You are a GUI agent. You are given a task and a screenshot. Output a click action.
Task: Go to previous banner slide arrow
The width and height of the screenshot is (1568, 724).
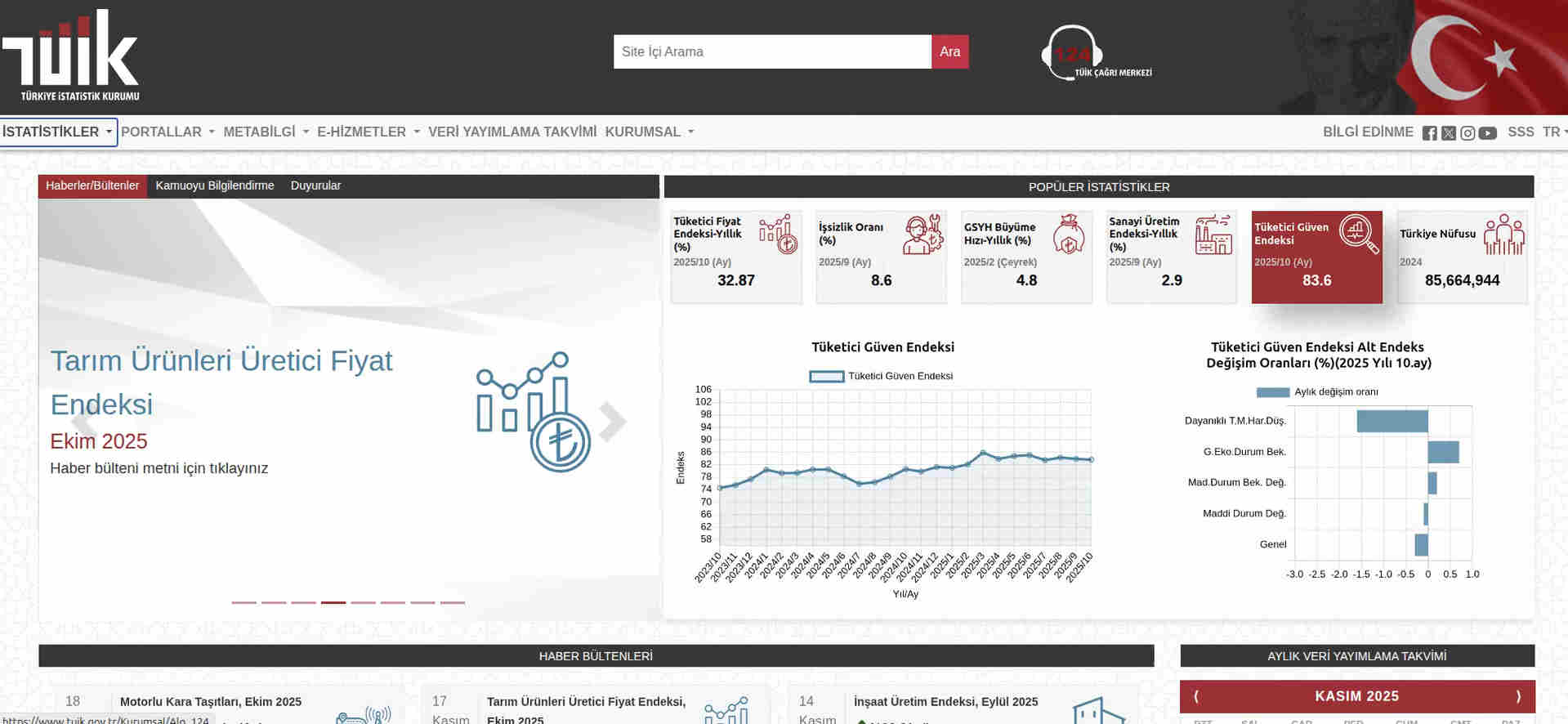pyautogui.click(x=84, y=422)
